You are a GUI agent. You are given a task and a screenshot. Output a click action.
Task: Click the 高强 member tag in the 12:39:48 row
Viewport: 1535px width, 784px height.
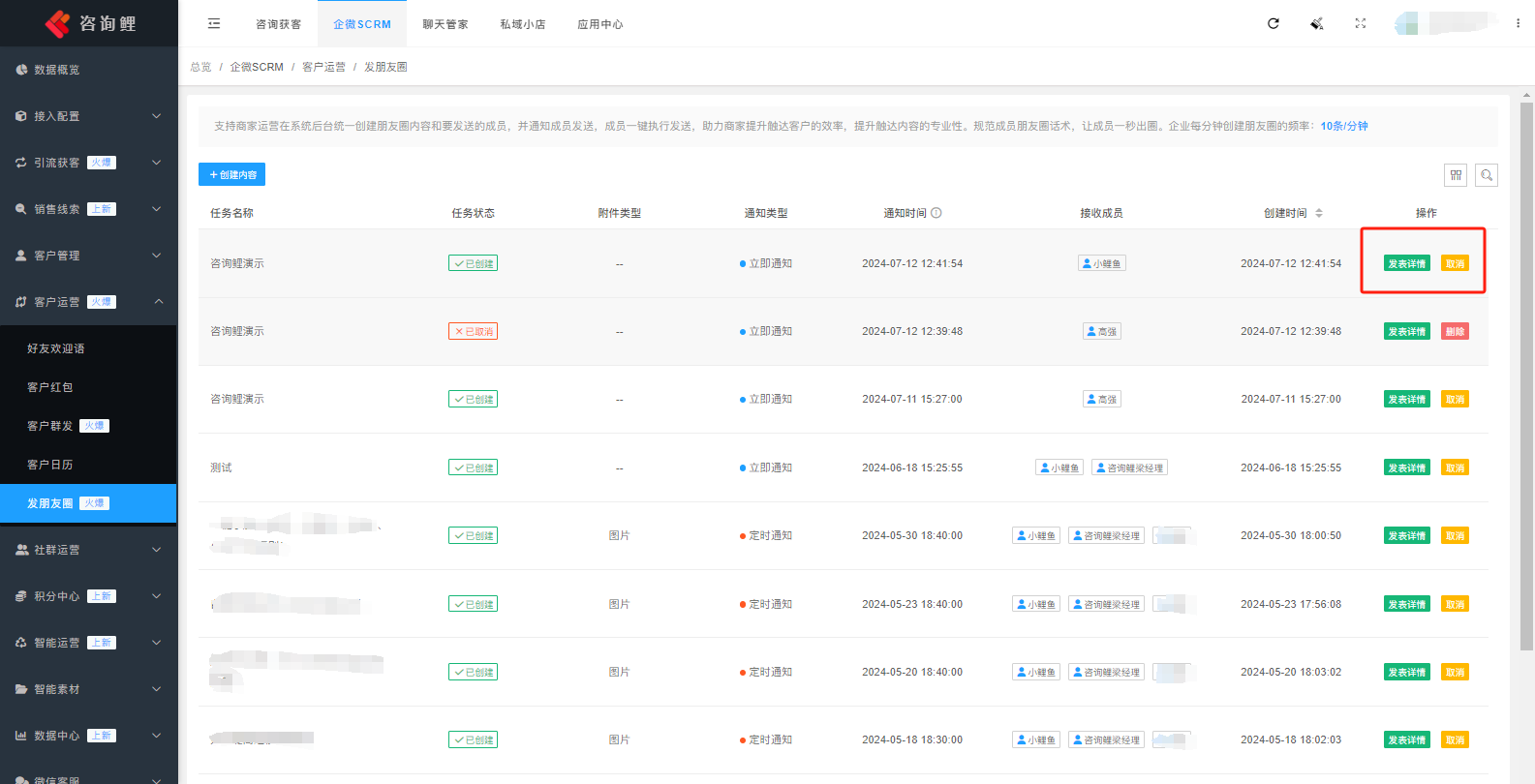pyautogui.click(x=1102, y=331)
